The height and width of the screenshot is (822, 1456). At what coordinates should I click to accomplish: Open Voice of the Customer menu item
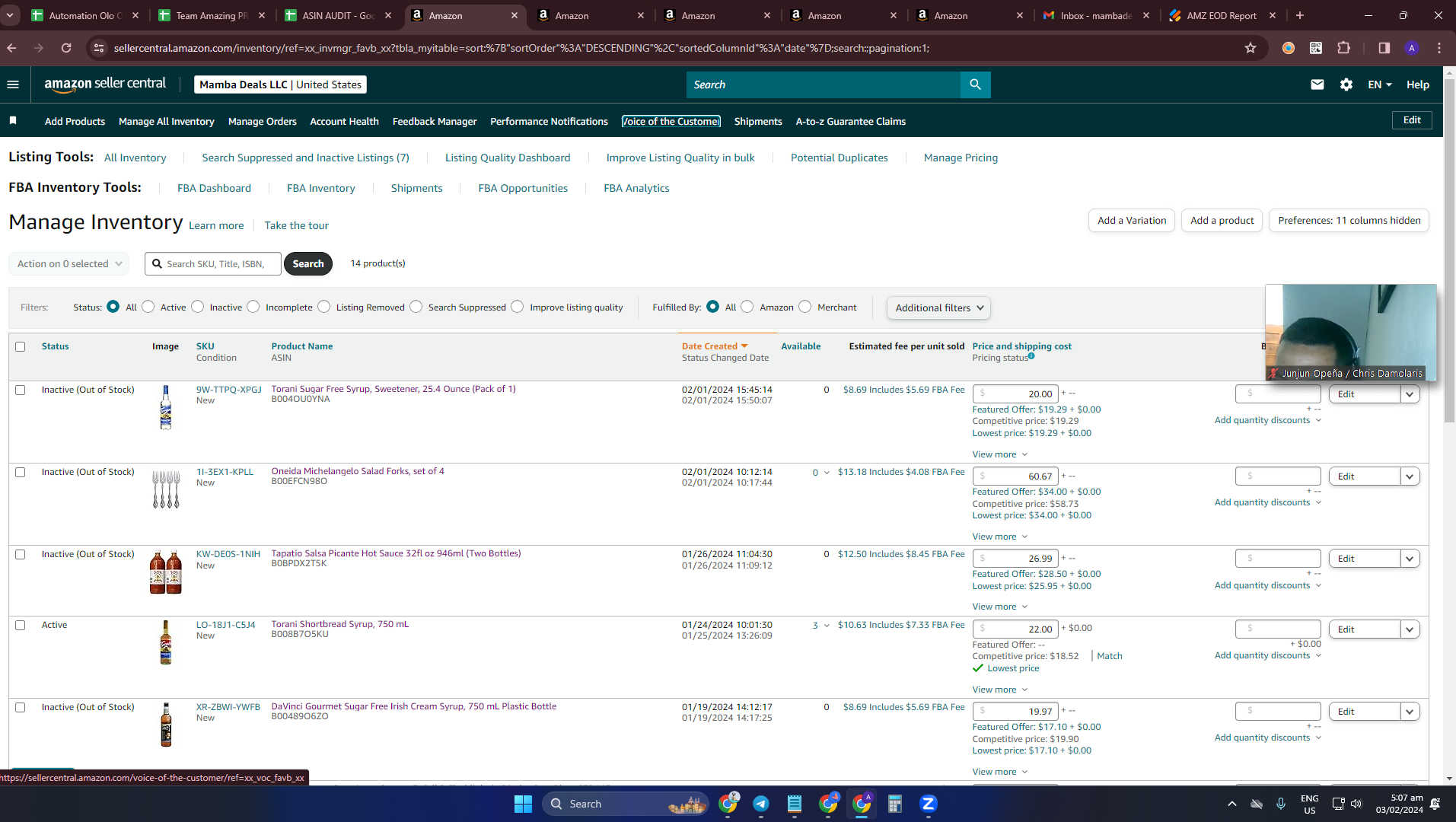671,121
